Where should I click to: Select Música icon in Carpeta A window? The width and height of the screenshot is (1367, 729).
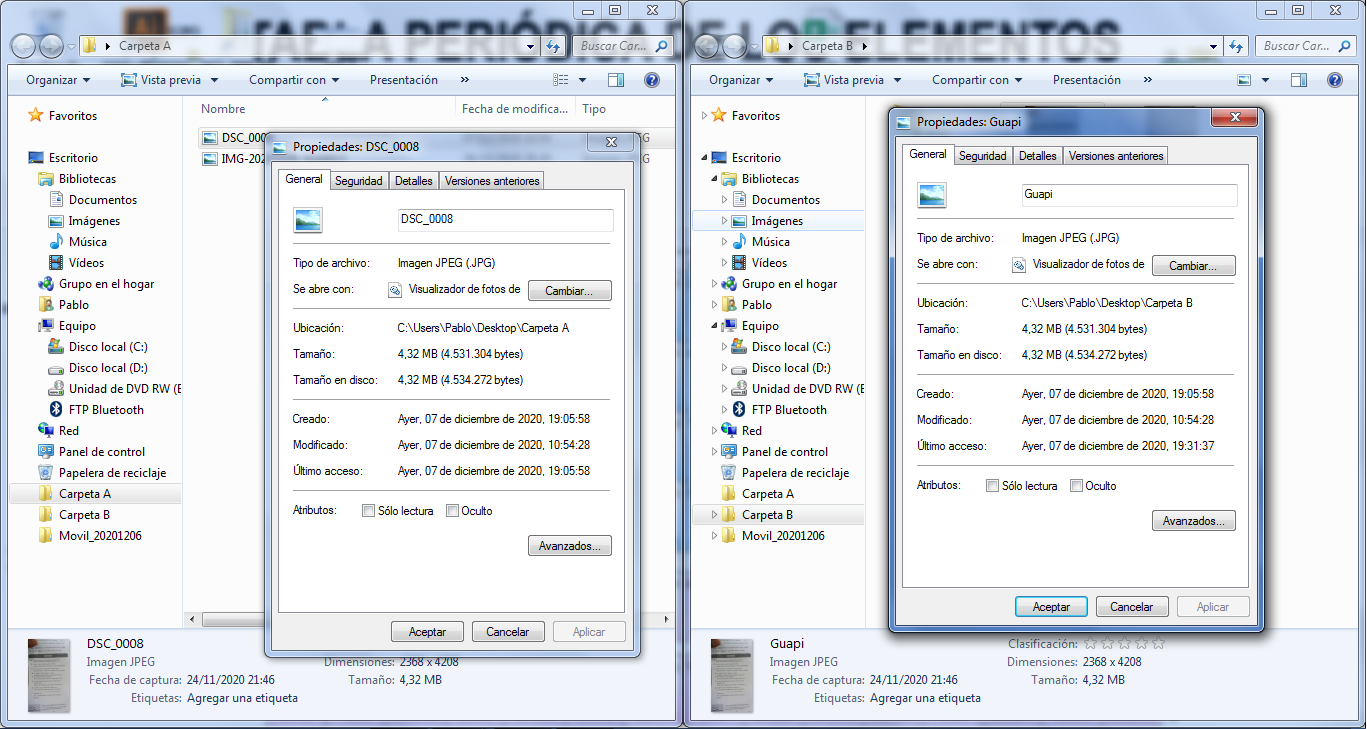point(57,242)
